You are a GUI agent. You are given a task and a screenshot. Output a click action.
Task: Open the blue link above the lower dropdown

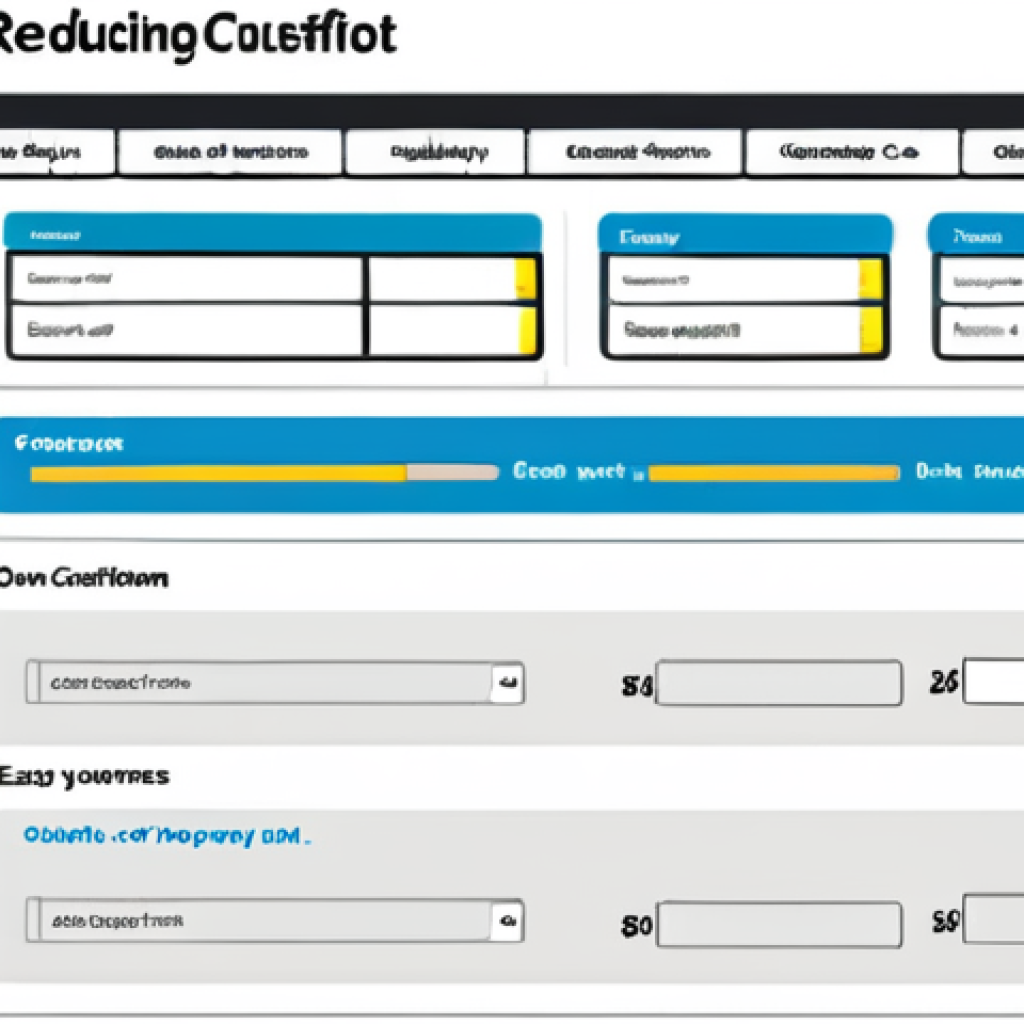coord(167,835)
